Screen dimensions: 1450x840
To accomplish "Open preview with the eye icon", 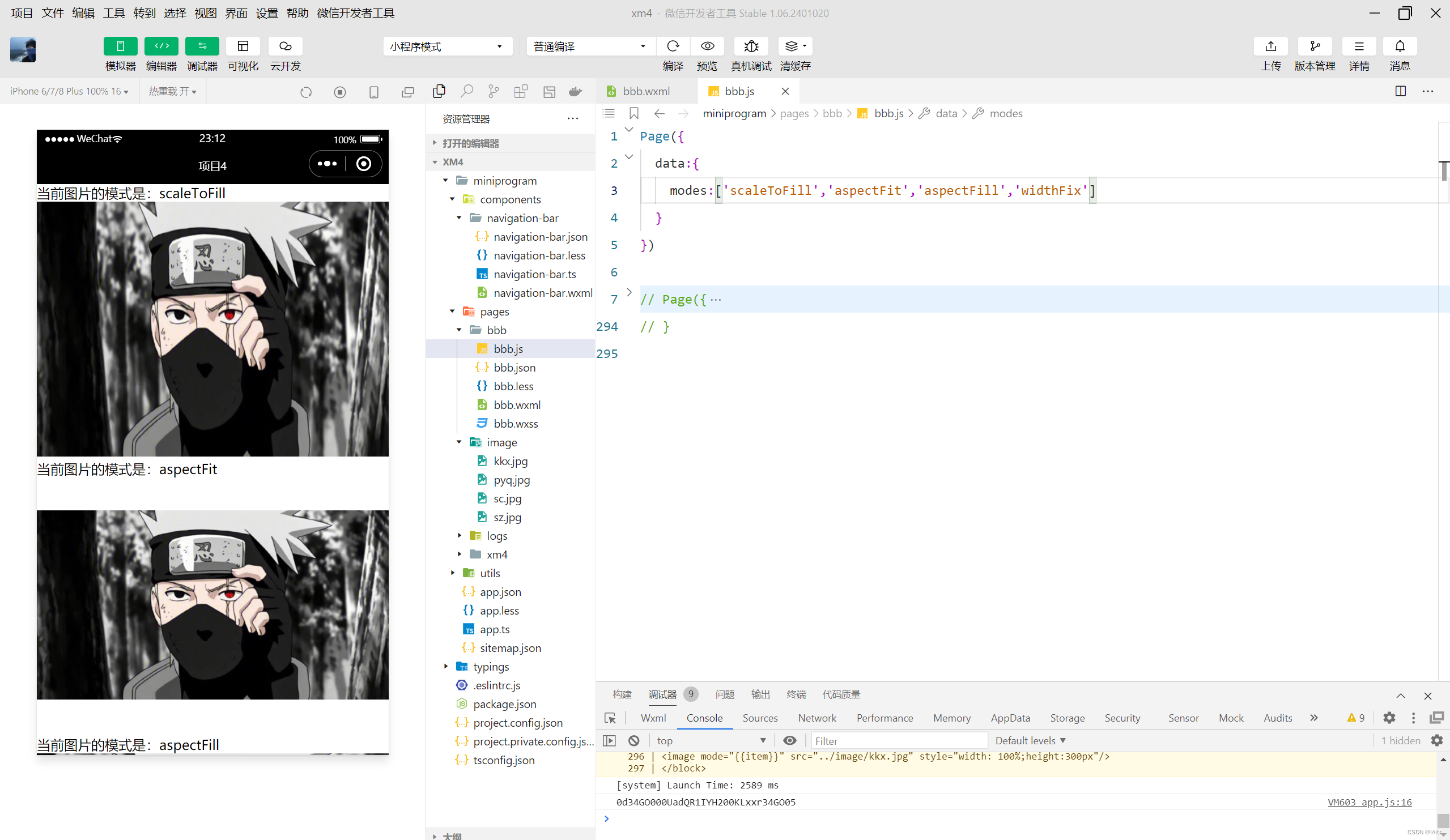I will click(707, 46).
